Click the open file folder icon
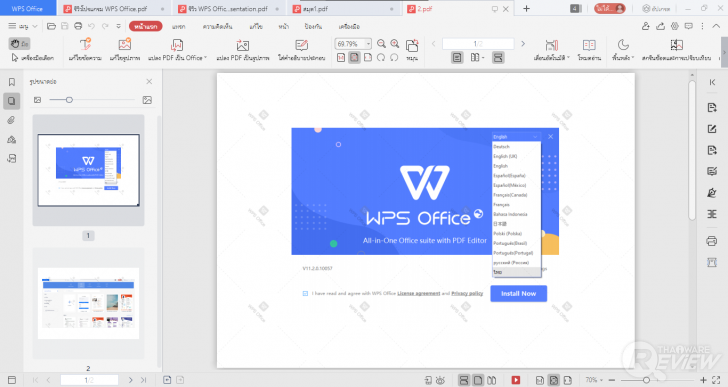Viewport: 728px width, 387px height. (x=52, y=26)
